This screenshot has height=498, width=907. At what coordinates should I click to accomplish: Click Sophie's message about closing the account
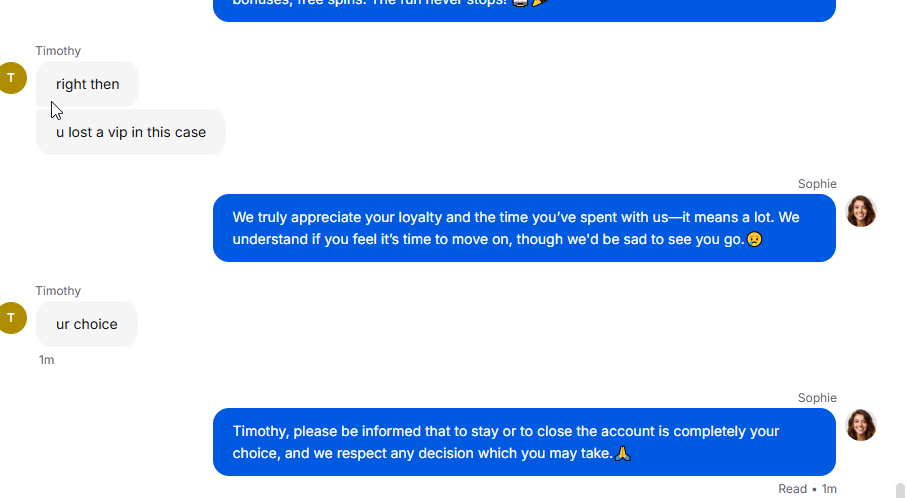click(524, 442)
